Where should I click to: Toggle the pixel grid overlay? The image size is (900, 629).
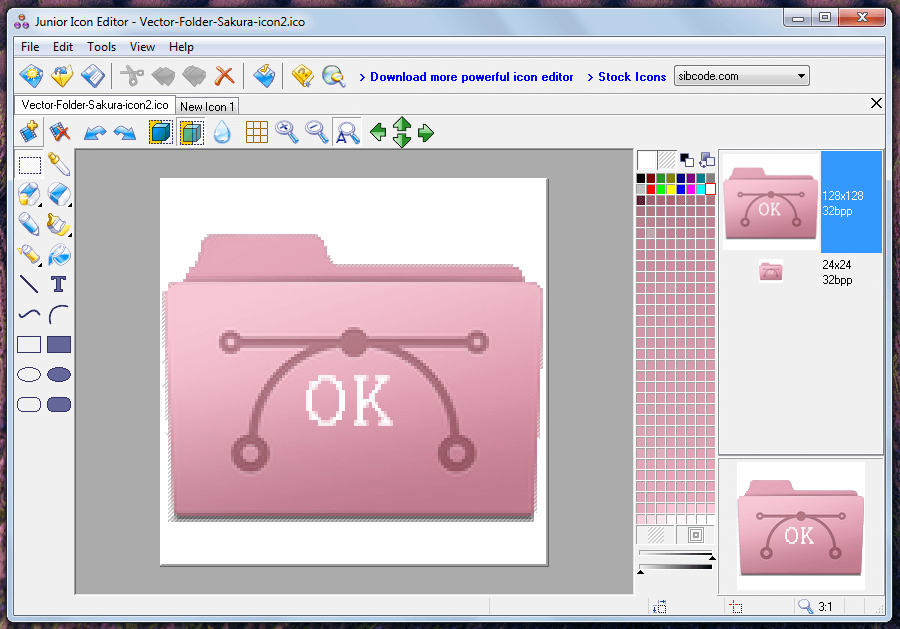tap(256, 131)
